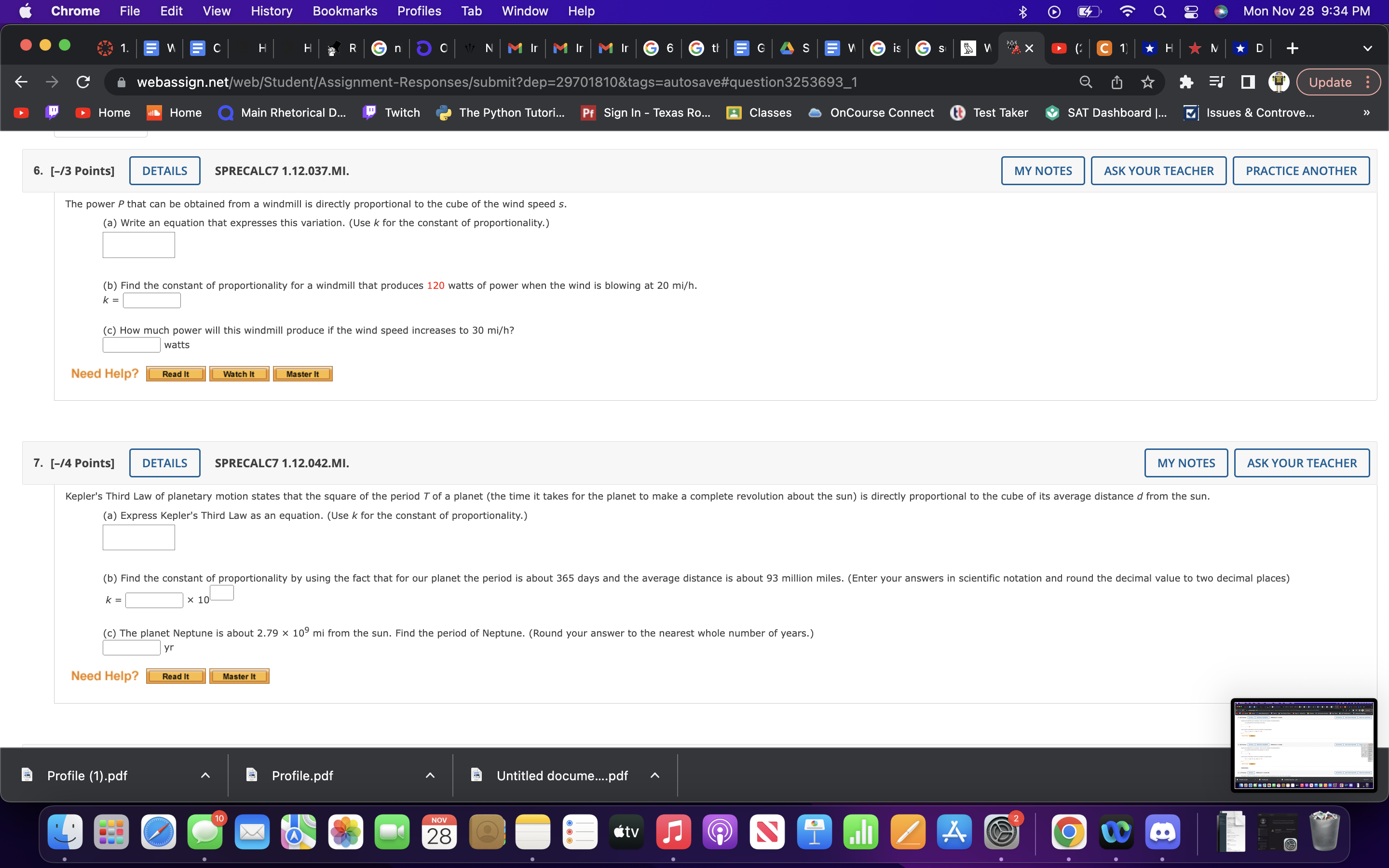The image size is (1389, 868).
Task: Click the browser reload button
Action: [83, 82]
